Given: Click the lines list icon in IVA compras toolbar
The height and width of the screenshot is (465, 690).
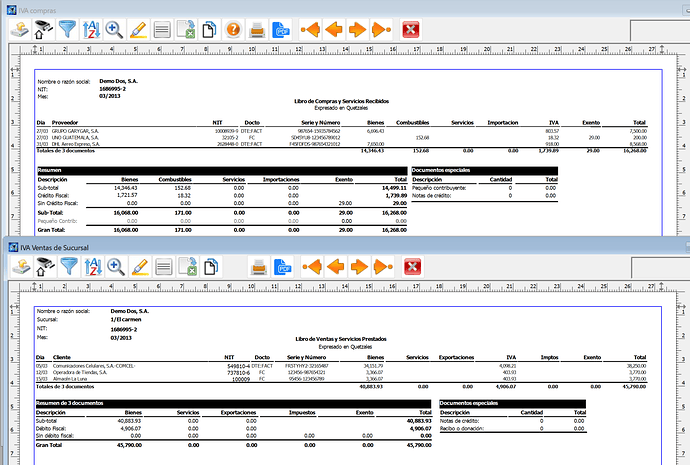Looking at the screenshot, I should point(162,30).
